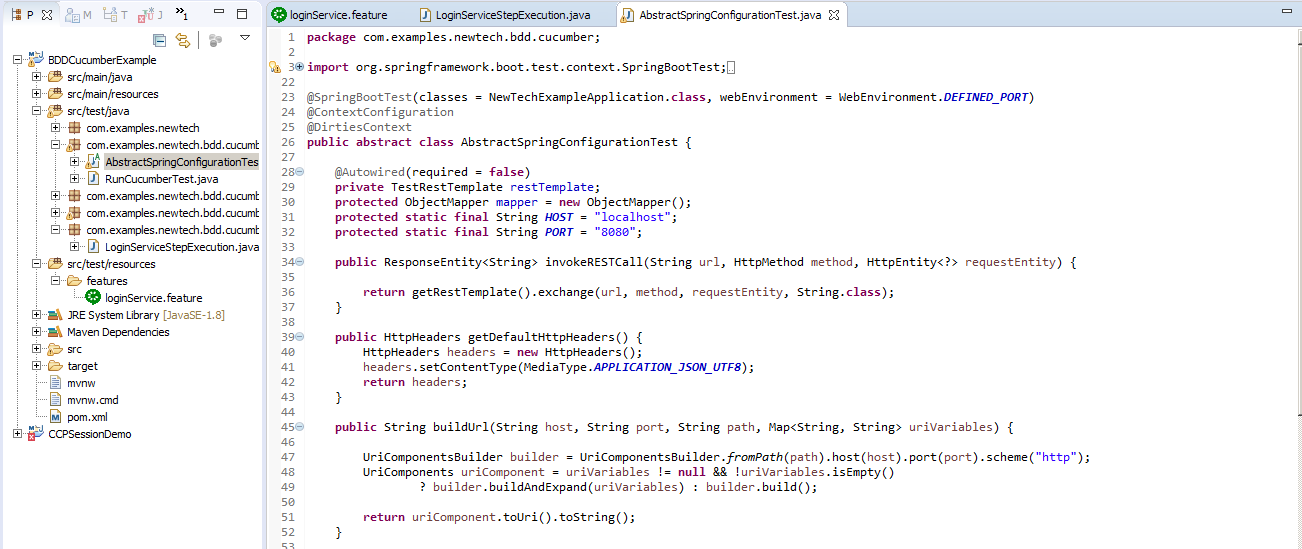Image resolution: width=1302 pixels, height=549 pixels.
Task: Expand the JRE System Library node
Action: tap(37, 315)
